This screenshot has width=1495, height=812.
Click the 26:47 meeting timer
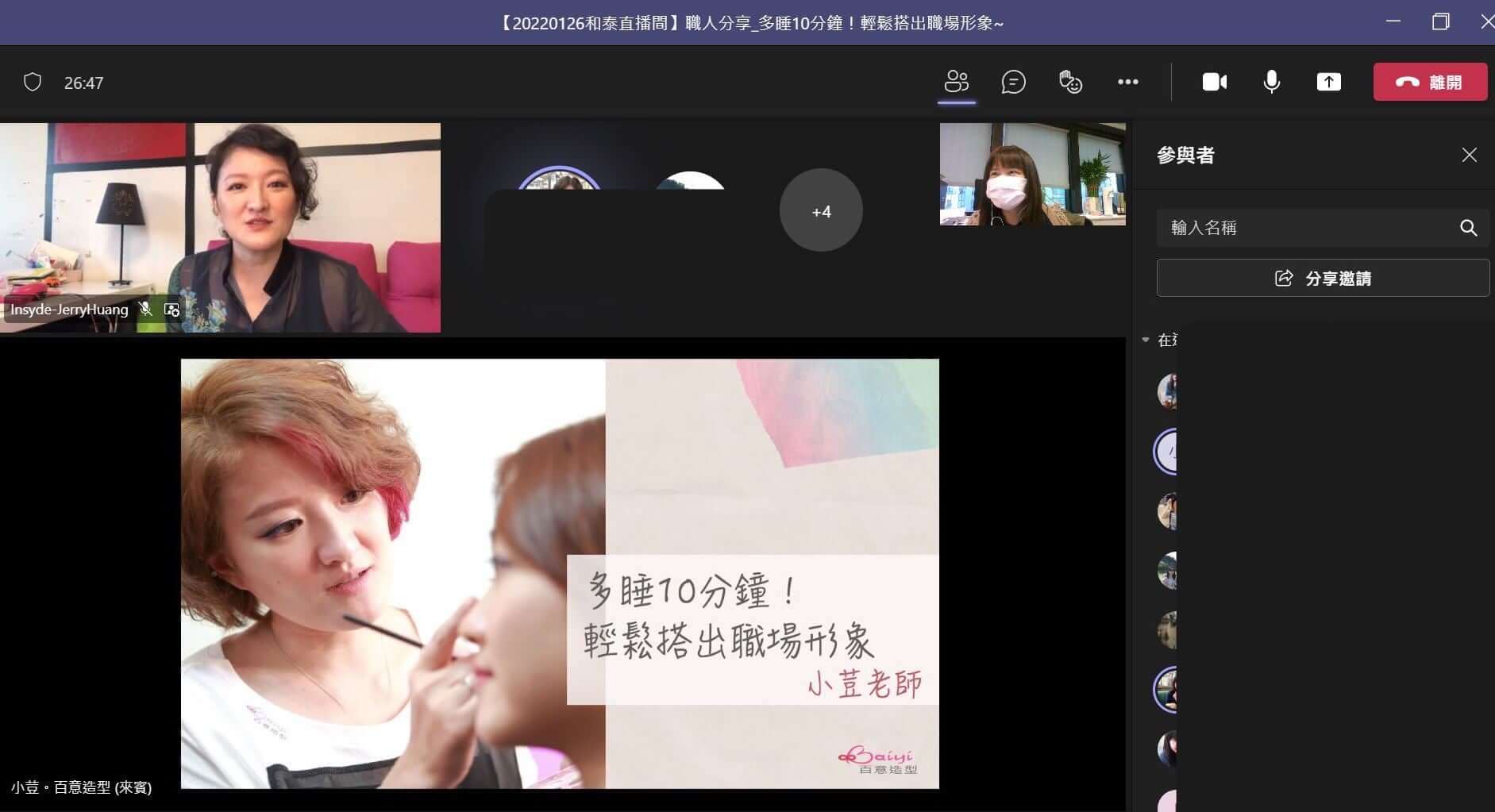[84, 82]
